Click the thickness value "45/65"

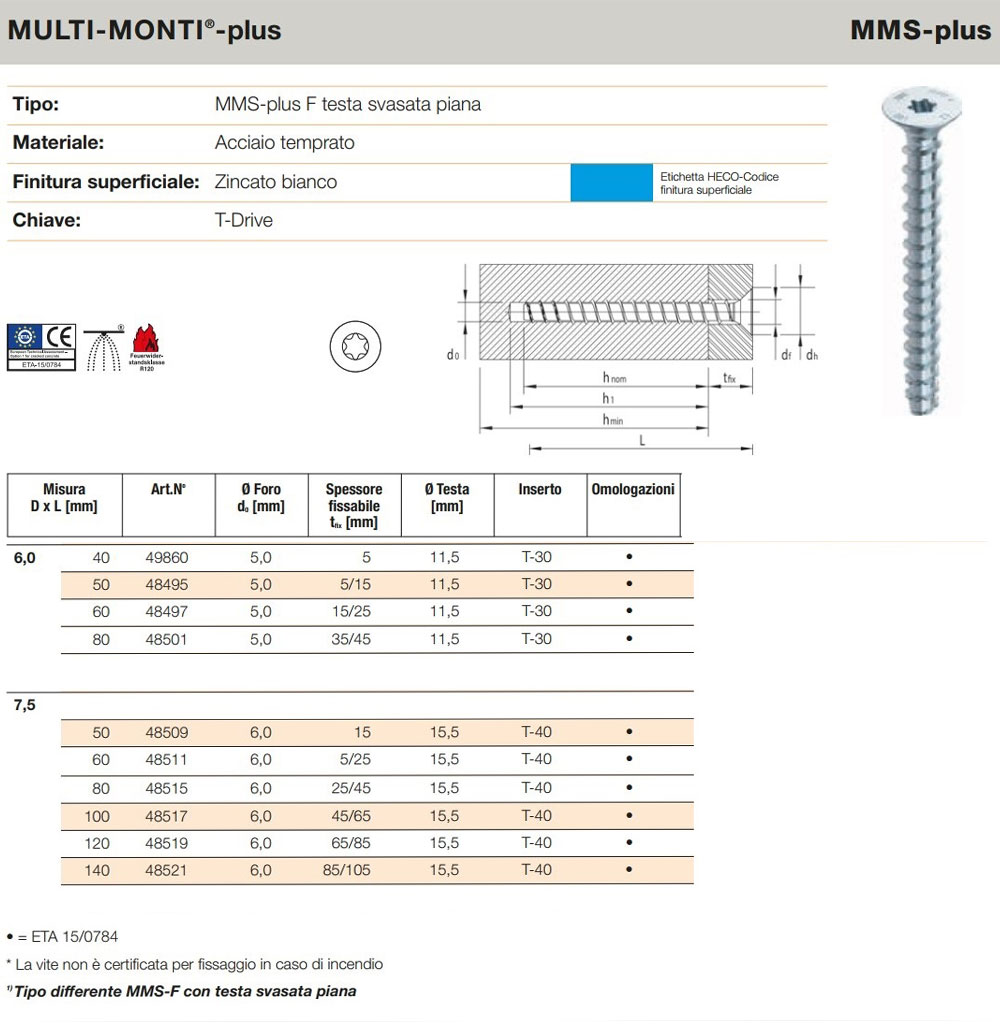[x=351, y=816]
